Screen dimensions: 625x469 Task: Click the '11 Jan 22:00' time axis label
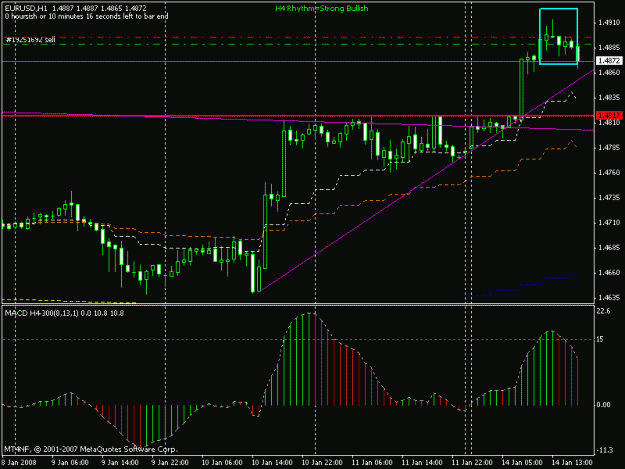[472, 463]
